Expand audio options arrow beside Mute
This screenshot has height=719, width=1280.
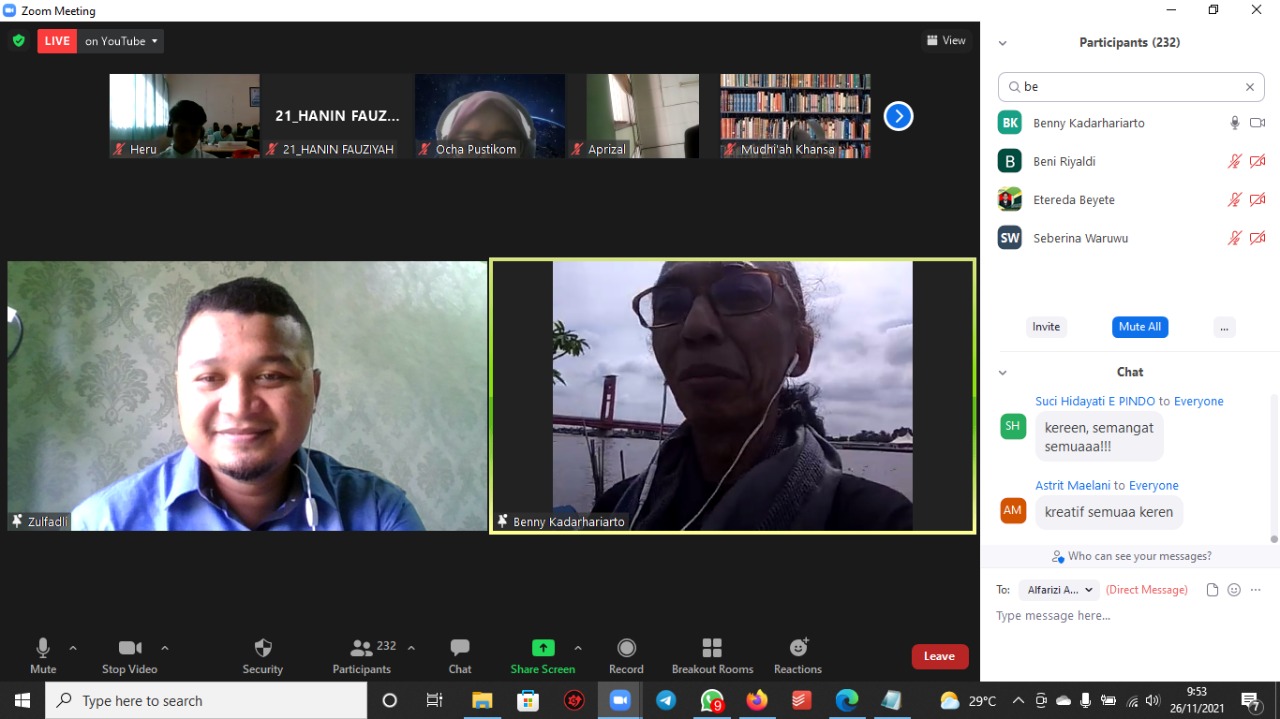pos(73,648)
